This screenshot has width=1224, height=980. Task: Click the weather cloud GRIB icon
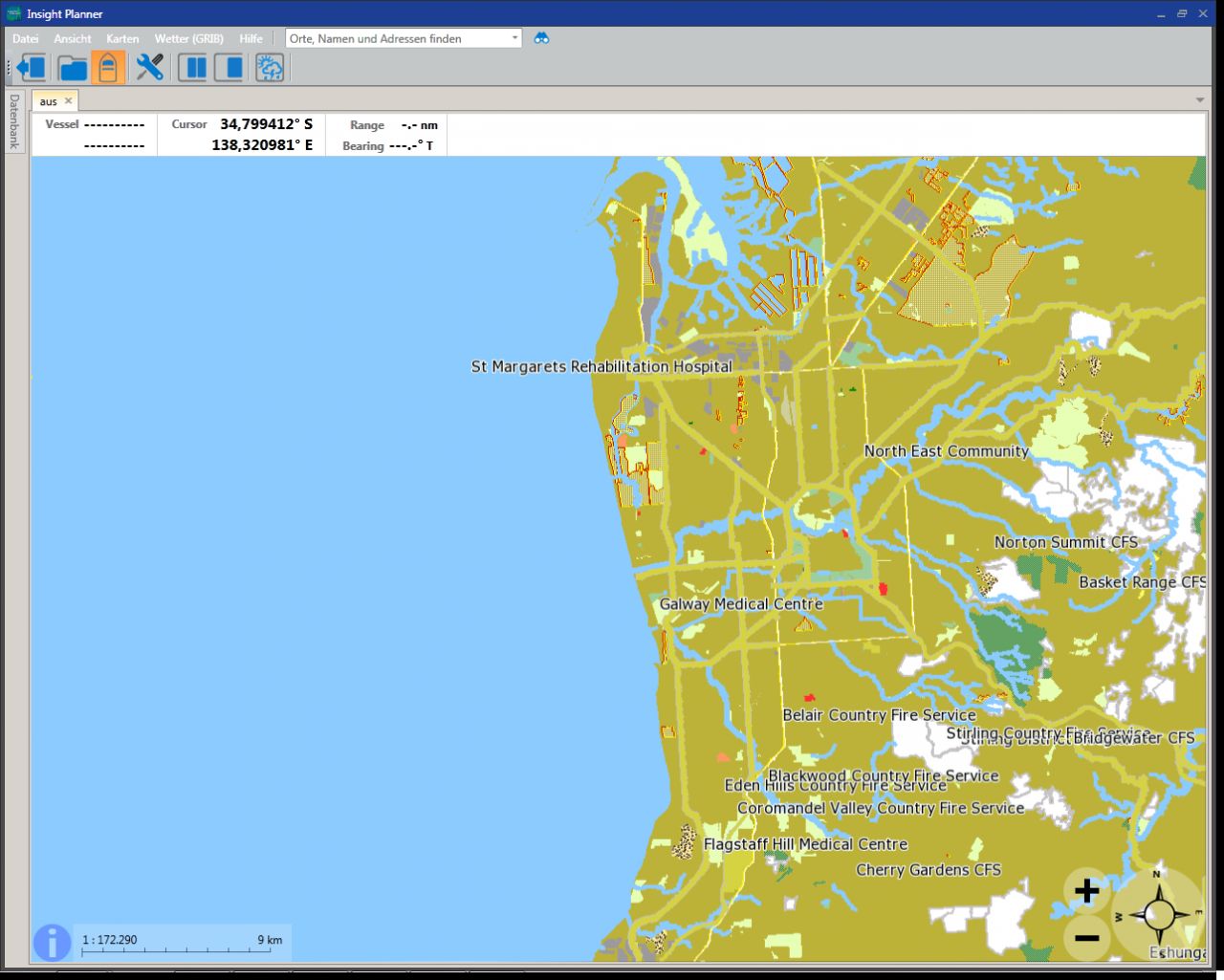pyautogui.click(x=270, y=68)
